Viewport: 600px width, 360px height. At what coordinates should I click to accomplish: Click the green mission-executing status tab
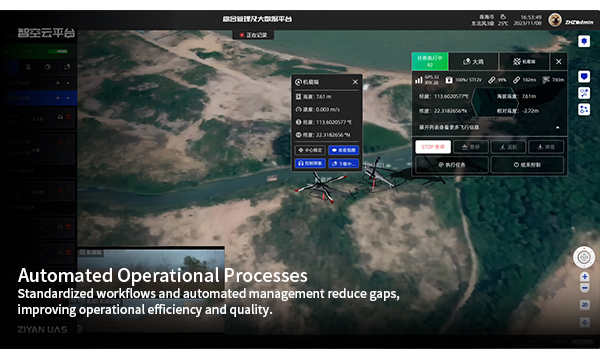(430, 61)
